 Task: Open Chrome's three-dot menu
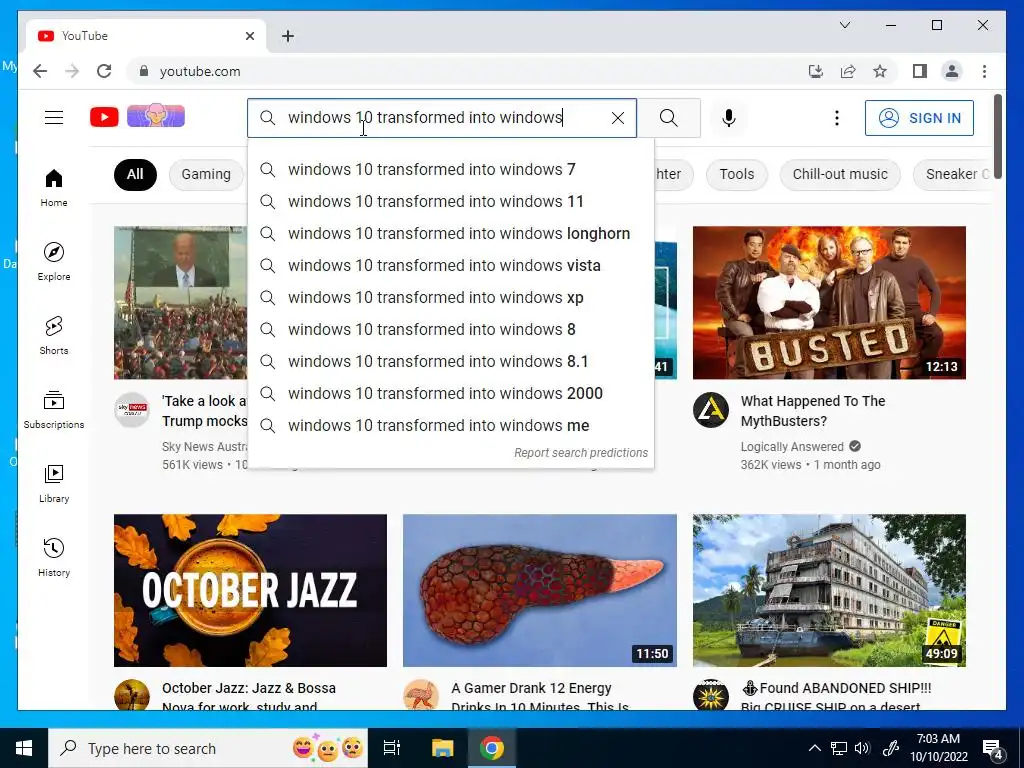pos(984,71)
